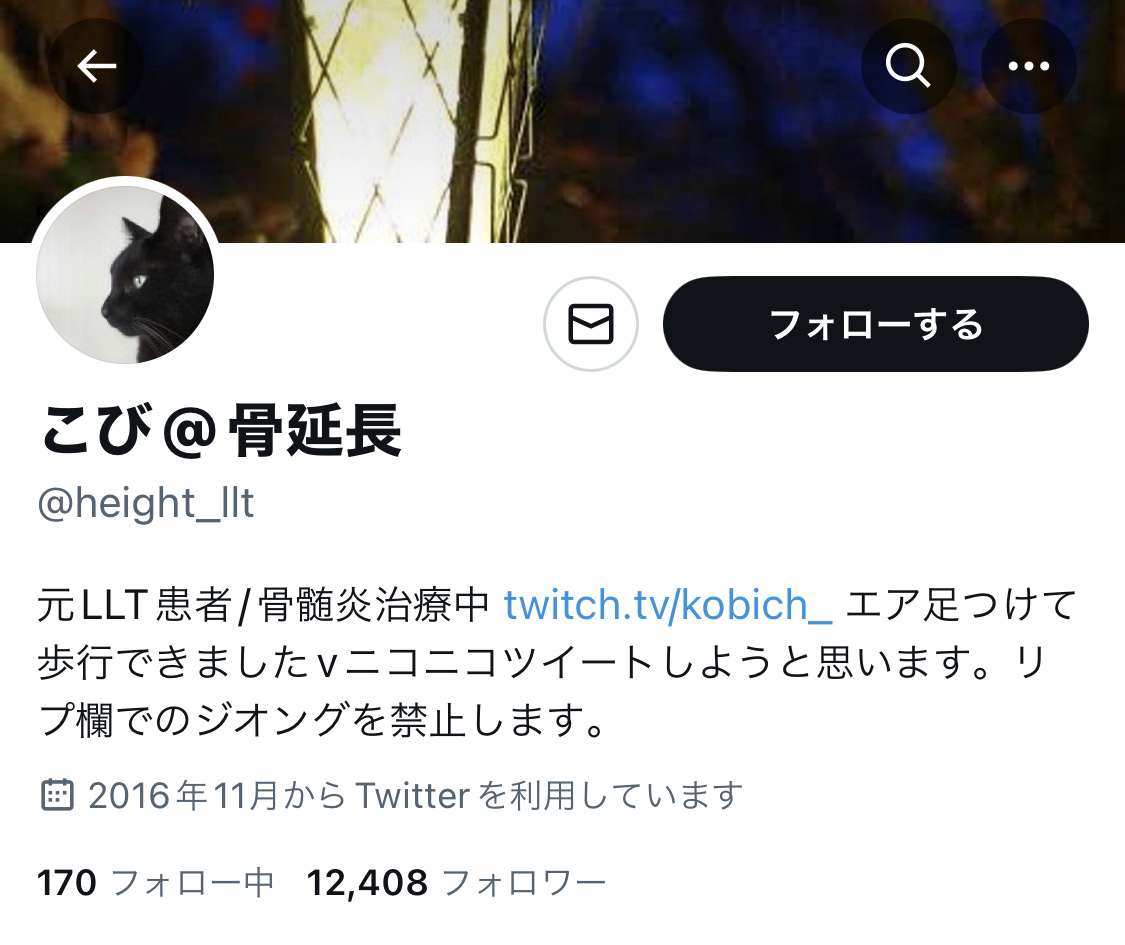Open the profile search magnifier icon
Image resolution: width=1125 pixels, height=945 pixels.
(908, 66)
